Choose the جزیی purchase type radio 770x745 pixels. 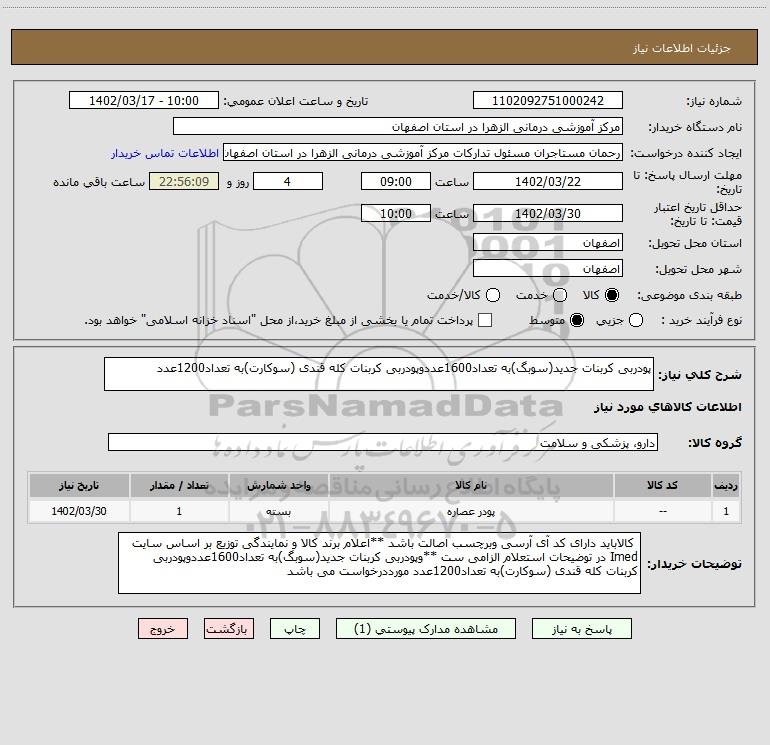(636, 320)
